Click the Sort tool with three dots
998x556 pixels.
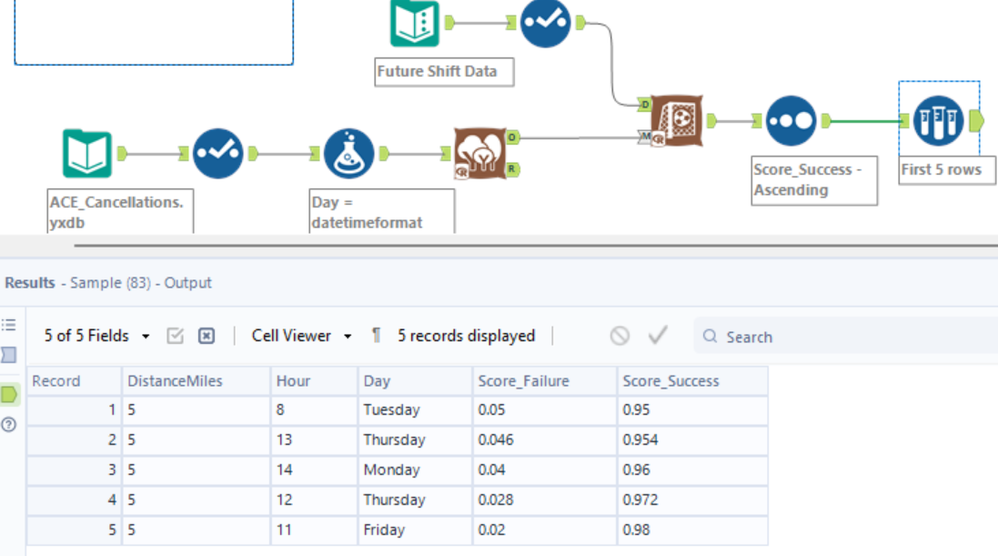point(790,121)
